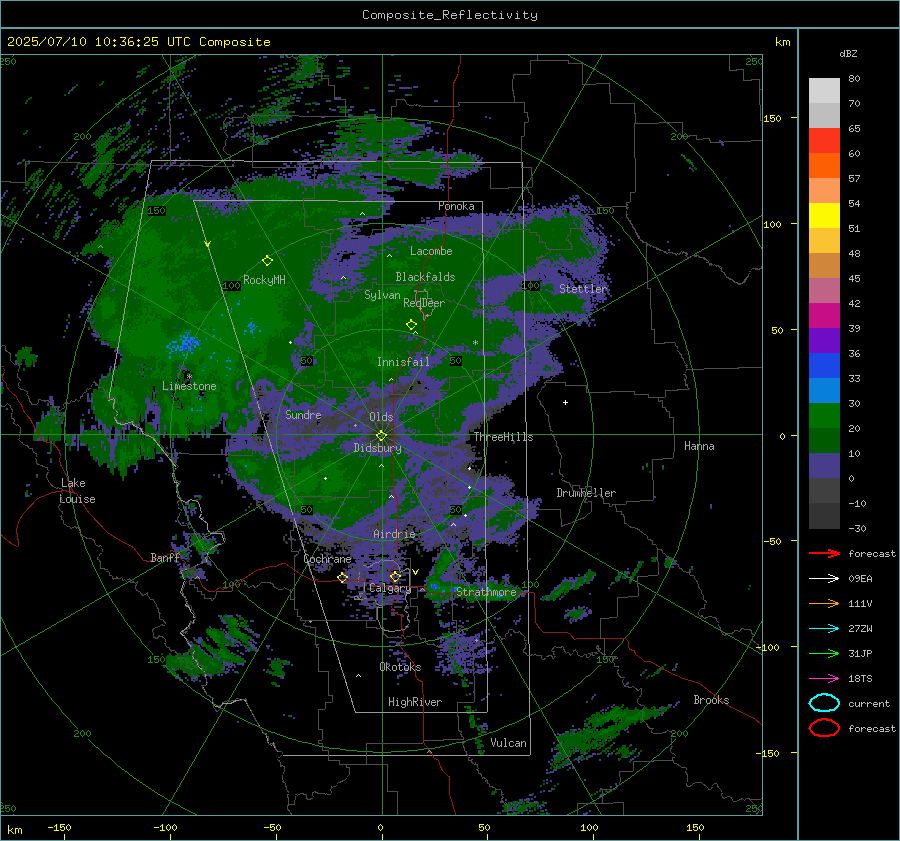Select the RedDeer city label

pyautogui.click(x=424, y=303)
